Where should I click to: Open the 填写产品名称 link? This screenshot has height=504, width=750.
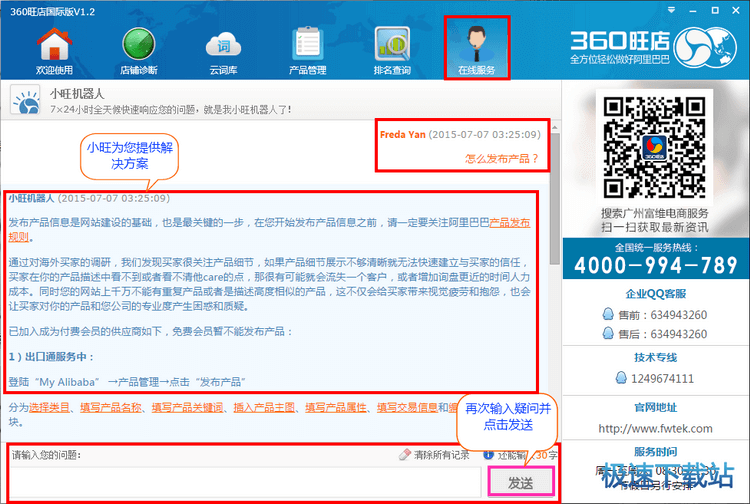tap(110, 407)
